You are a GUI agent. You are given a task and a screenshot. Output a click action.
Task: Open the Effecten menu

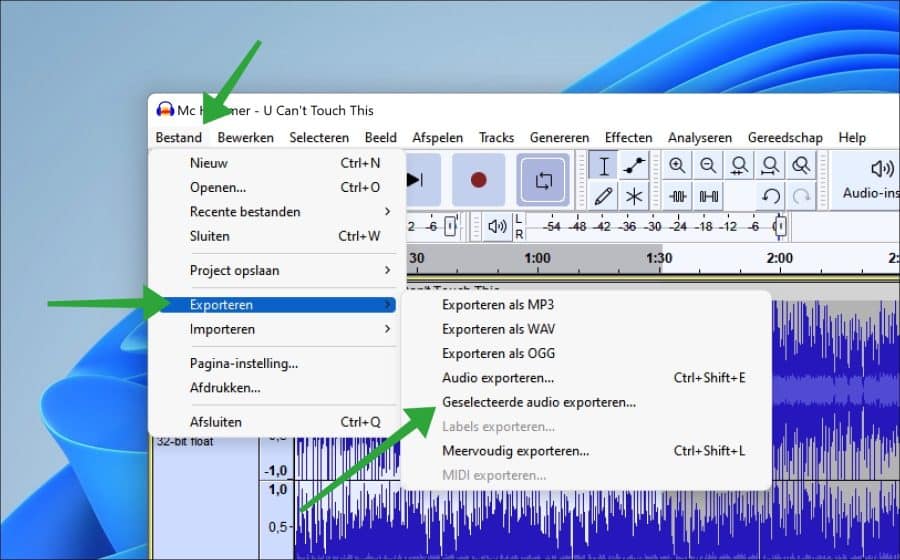629,138
